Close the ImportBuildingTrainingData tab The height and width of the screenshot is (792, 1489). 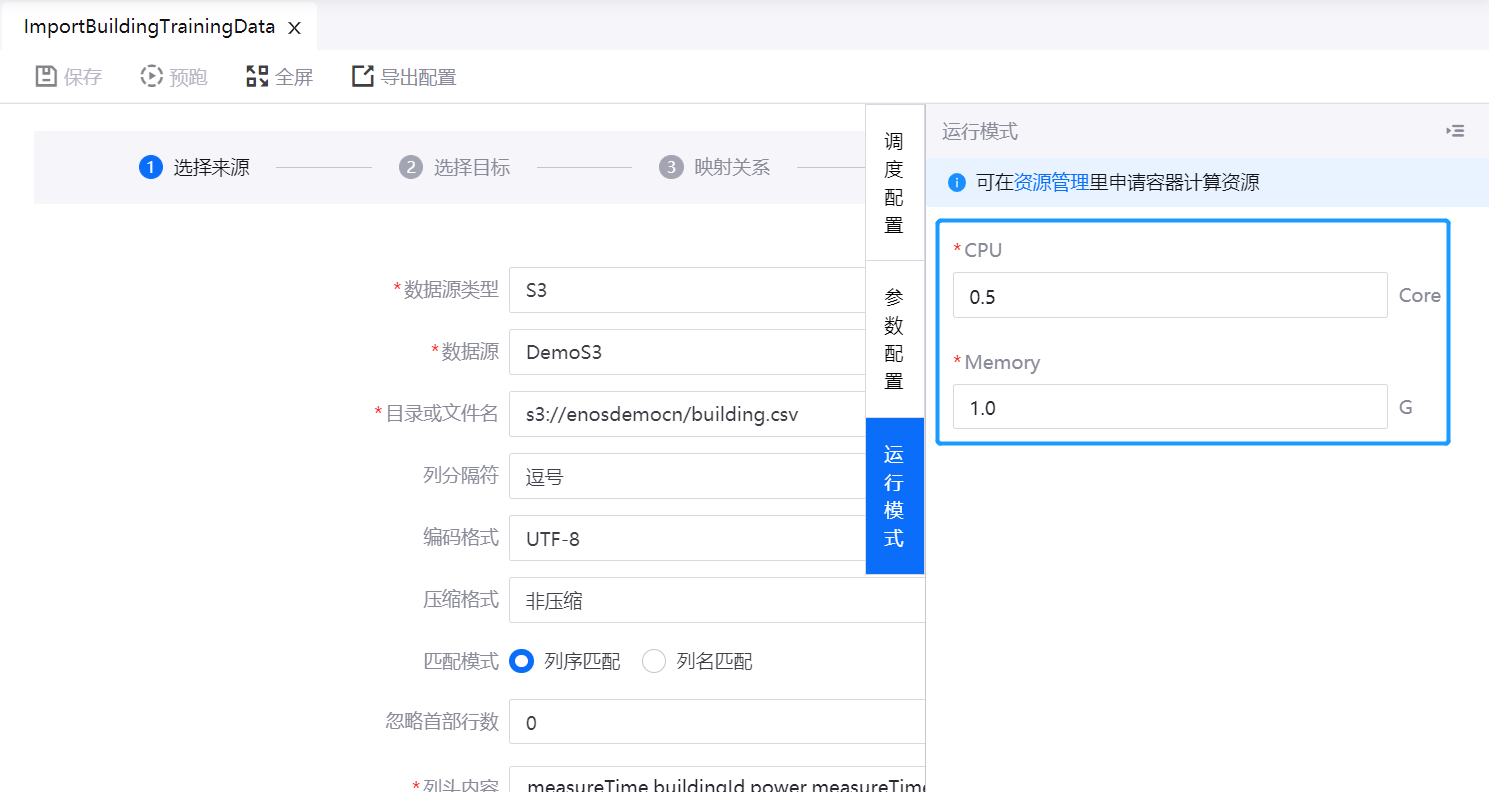[x=294, y=28]
